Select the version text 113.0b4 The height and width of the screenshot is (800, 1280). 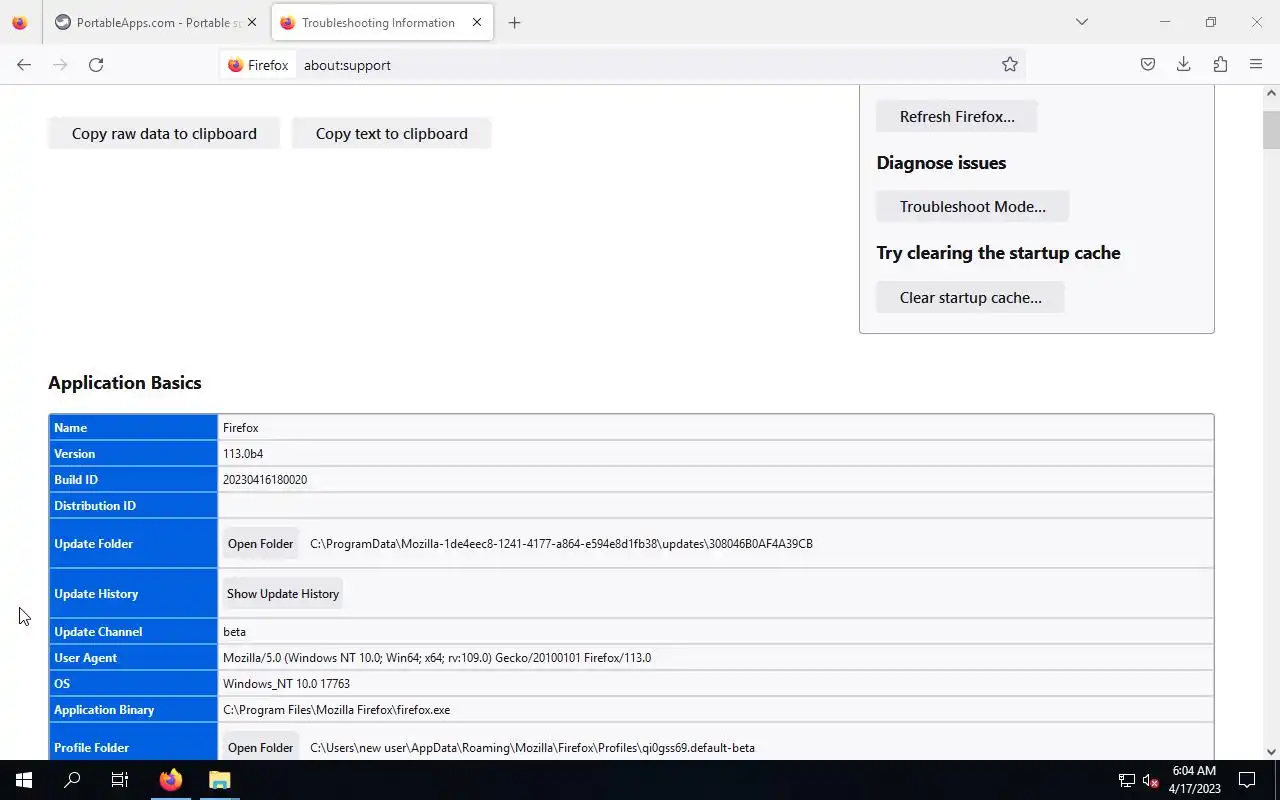pyautogui.click(x=243, y=454)
